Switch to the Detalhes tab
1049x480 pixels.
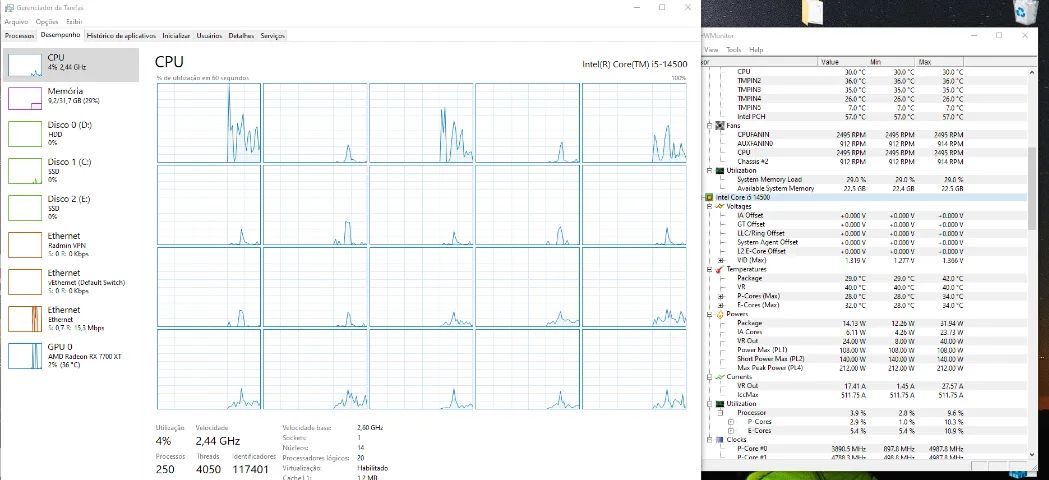242,35
